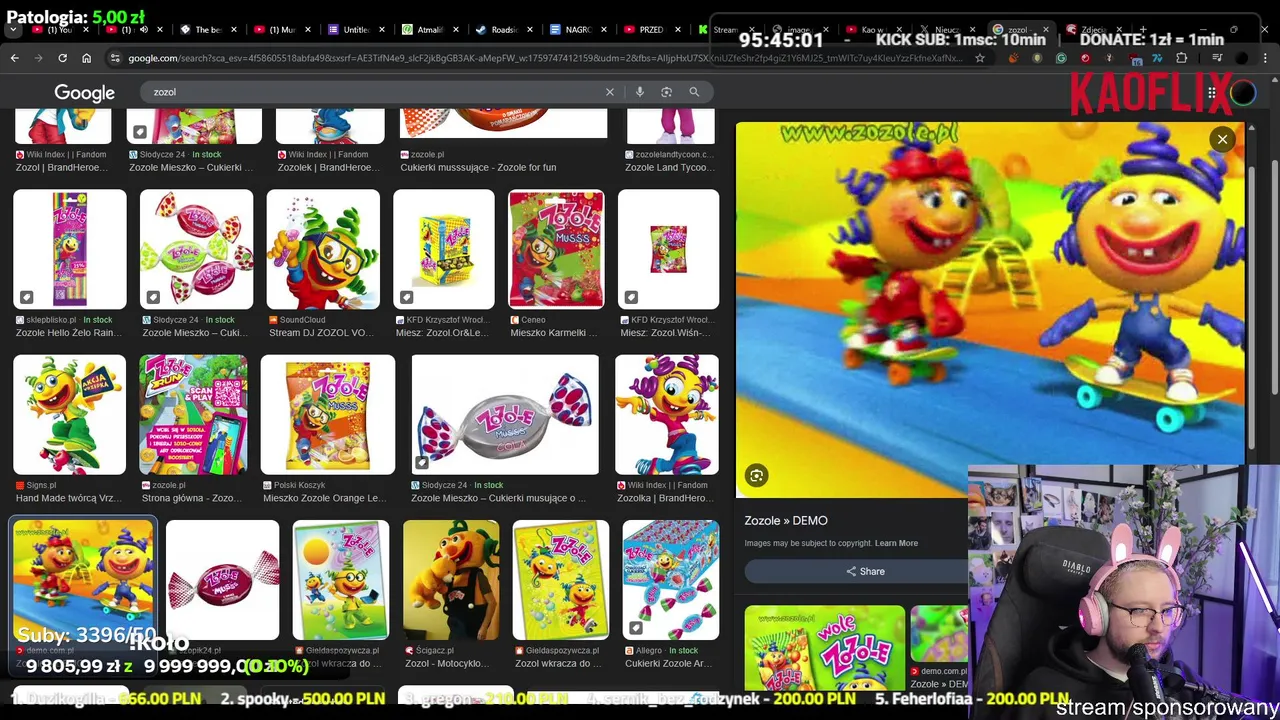
Task: Click 'Zozole Land Tyco...' caption
Action: point(669,167)
